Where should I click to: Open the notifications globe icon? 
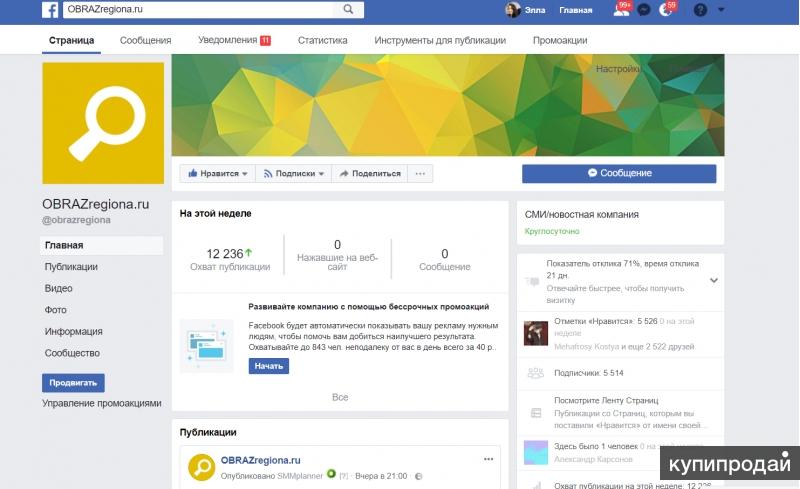pyautogui.click(x=665, y=10)
